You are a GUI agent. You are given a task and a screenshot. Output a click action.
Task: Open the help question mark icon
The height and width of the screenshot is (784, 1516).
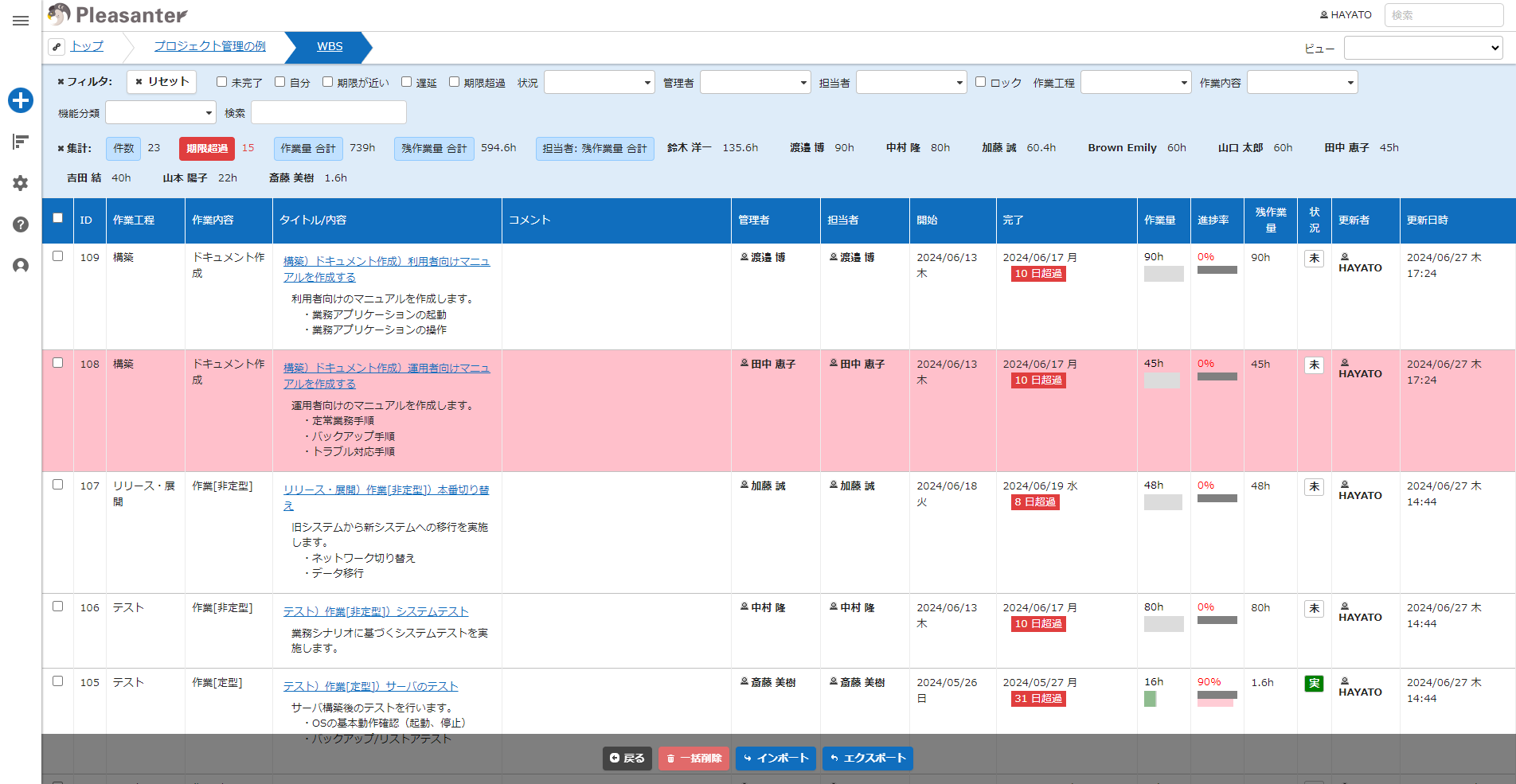tap(21, 224)
